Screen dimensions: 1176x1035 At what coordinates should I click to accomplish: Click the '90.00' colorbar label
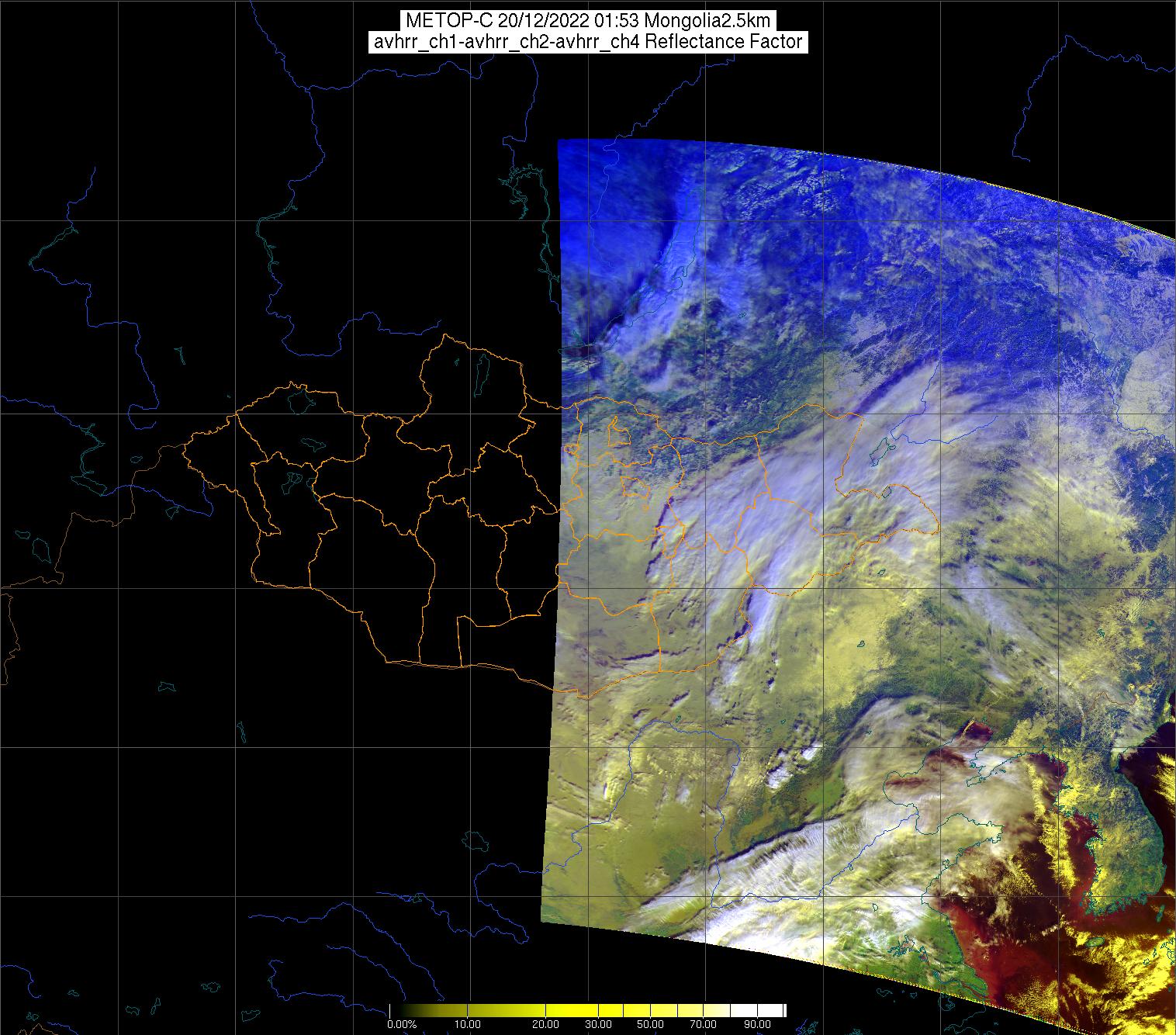click(x=759, y=1025)
